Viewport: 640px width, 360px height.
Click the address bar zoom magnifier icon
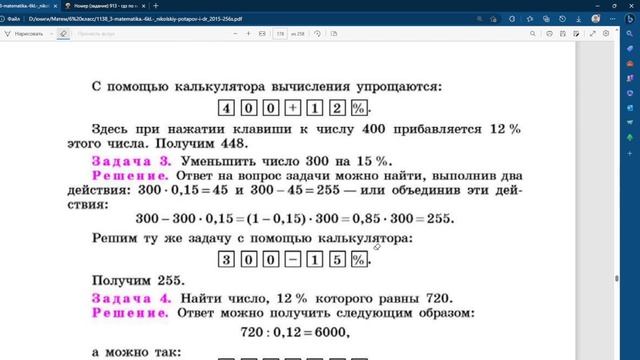(x=480, y=19)
